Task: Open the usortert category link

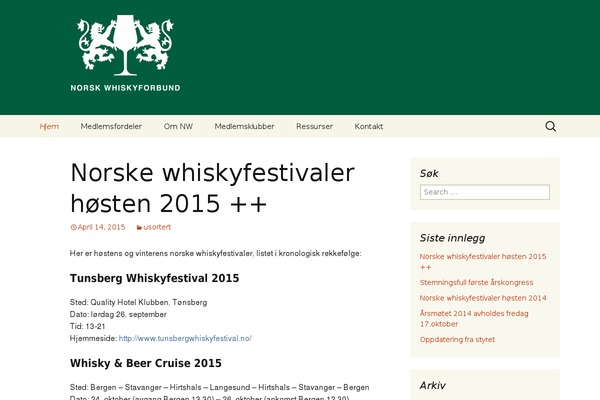Action: tap(157, 227)
